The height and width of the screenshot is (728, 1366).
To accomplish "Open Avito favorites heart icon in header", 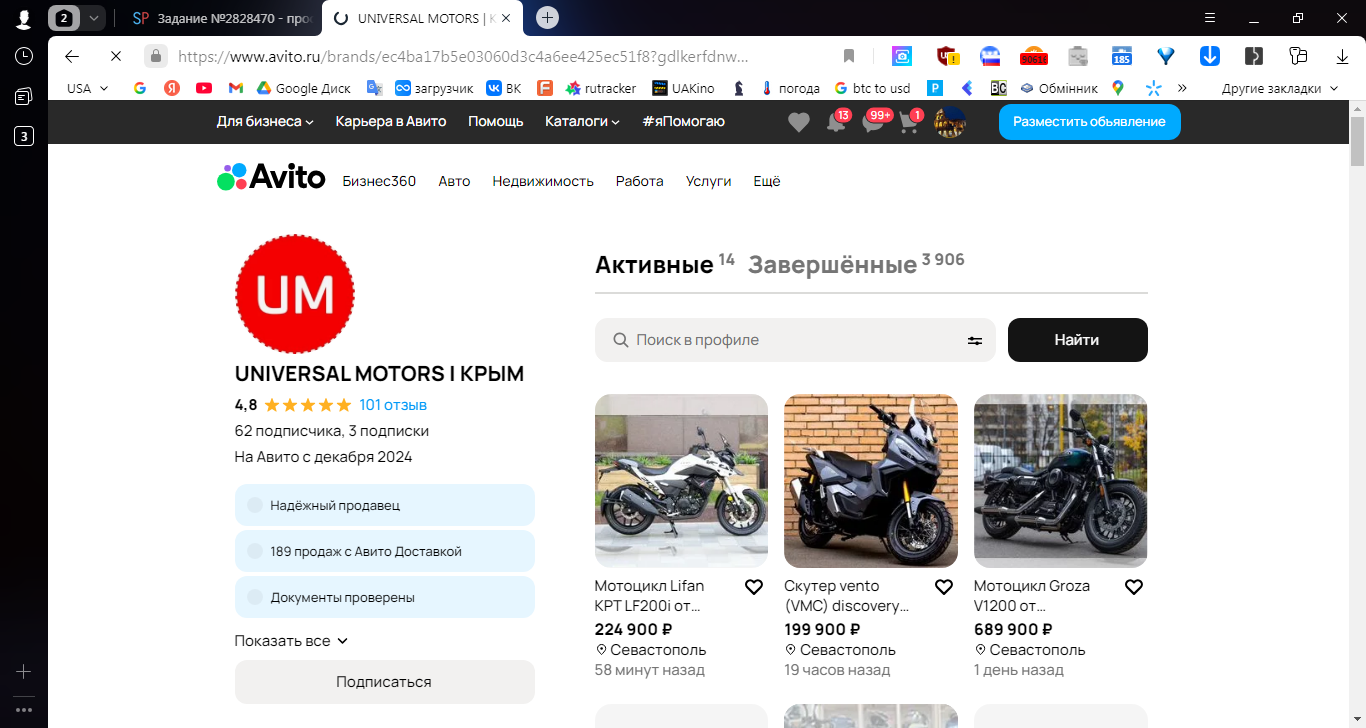I will [x=798, y=122].
